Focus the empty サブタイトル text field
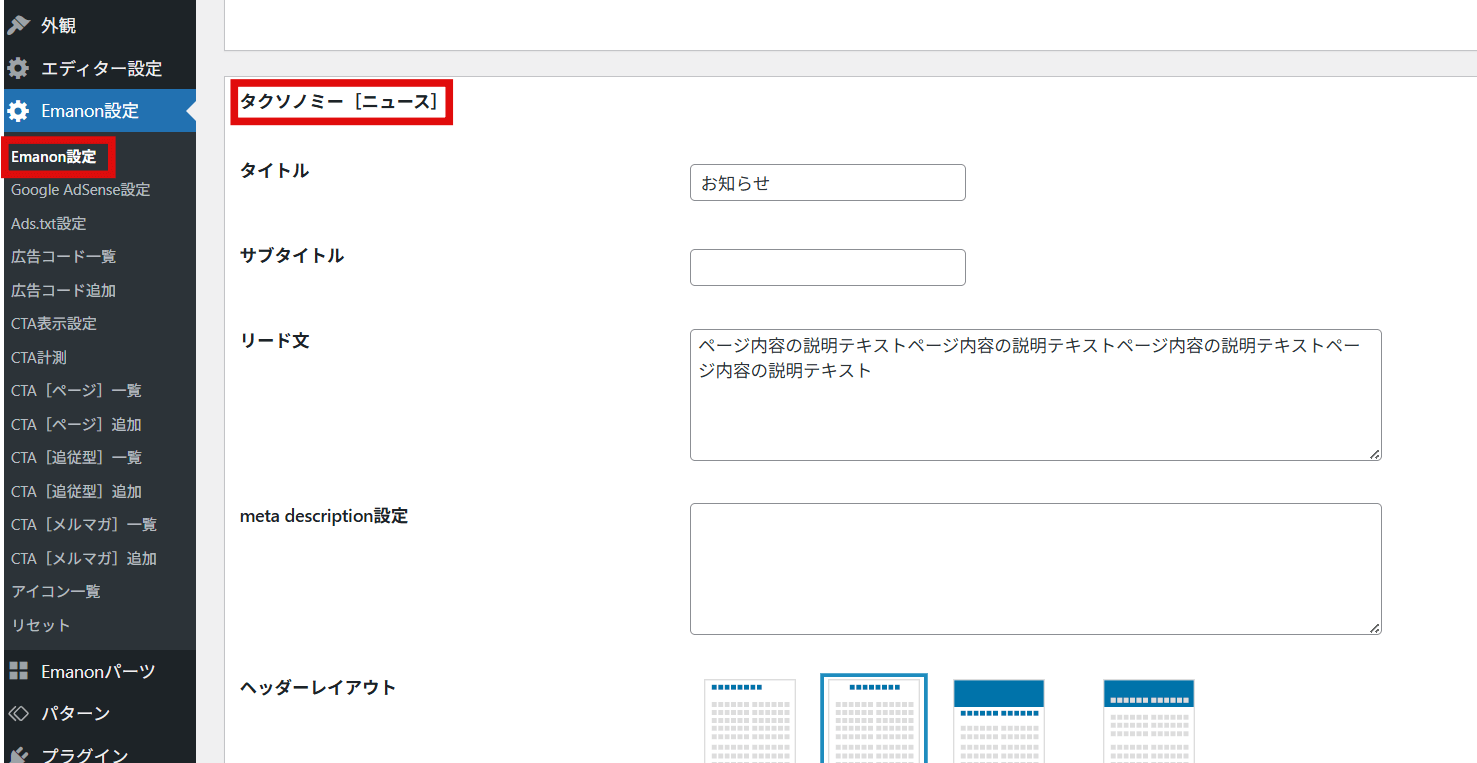 point(827,268)
